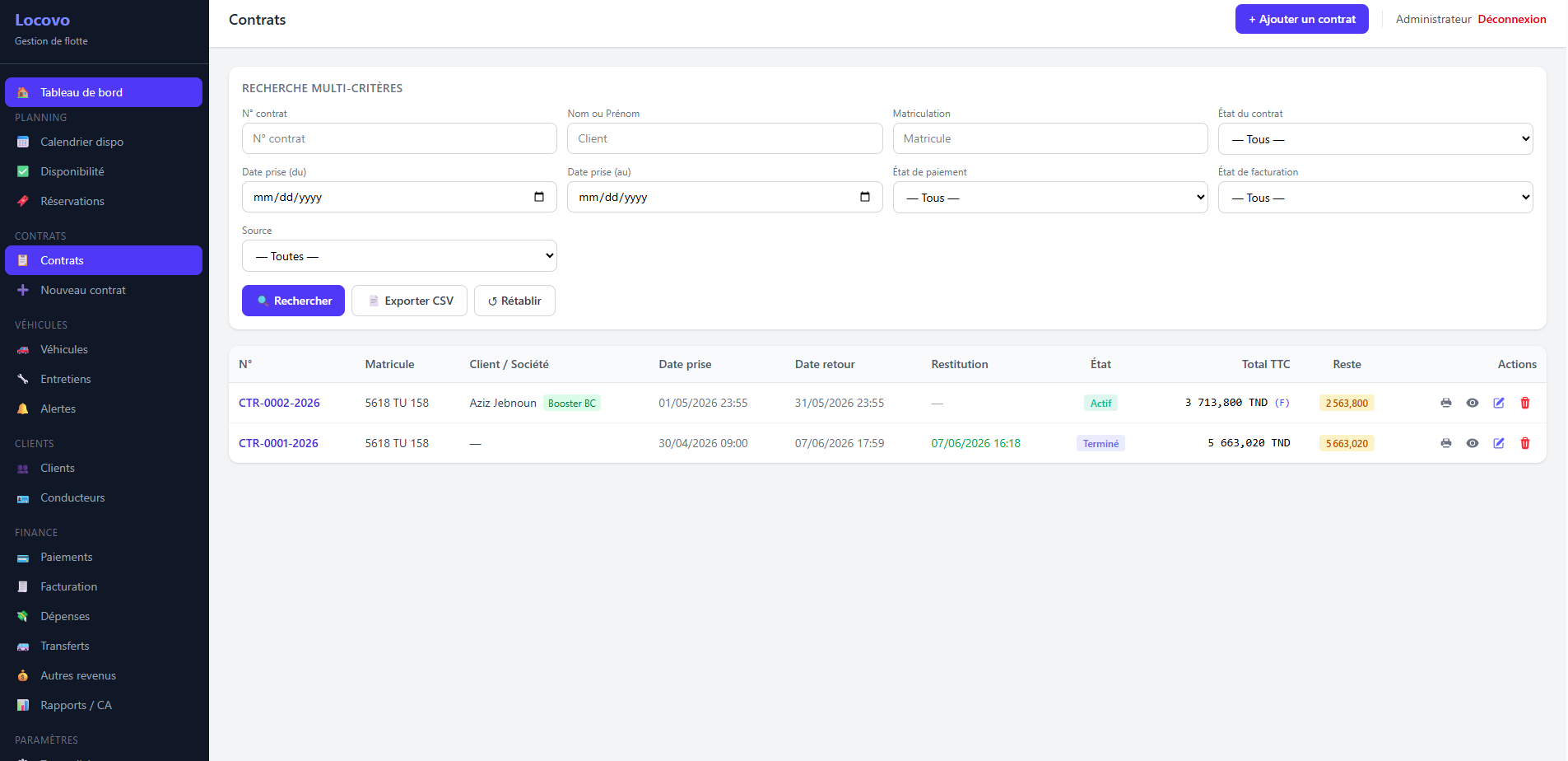This screenshot has width=1568, height=761.
Task: Print contract CTR-0001-2026
Action: [x=1446, y=443]
